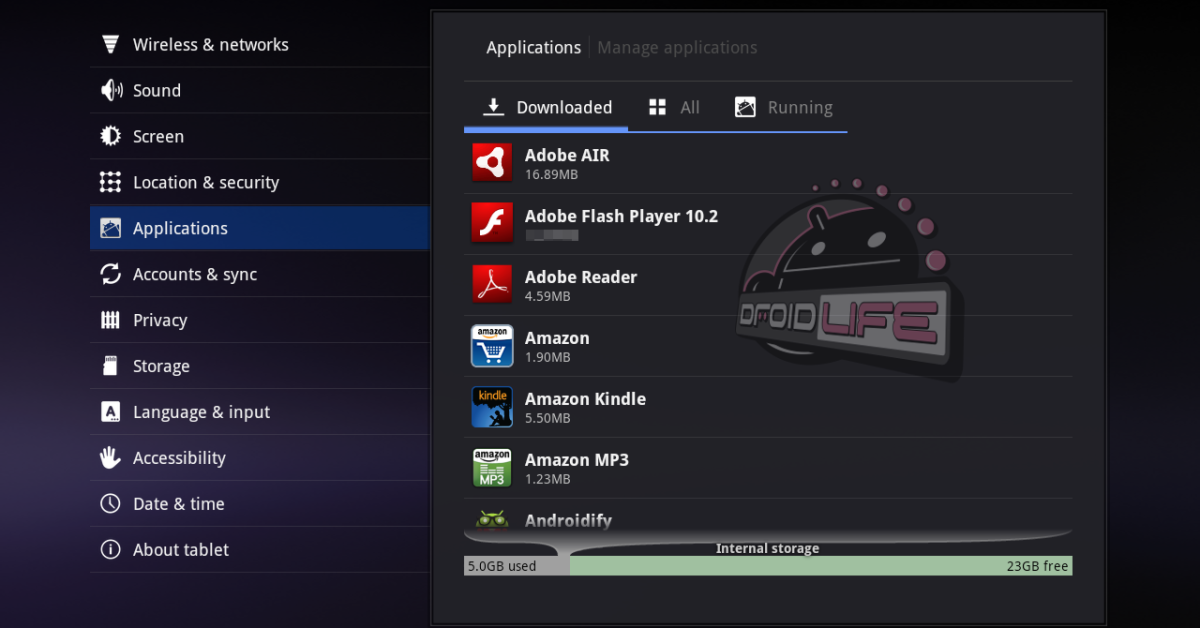Click the Adobe Reader PDF icon
The height and width of the screenshot is (628, 1200).
click(491, 285)
